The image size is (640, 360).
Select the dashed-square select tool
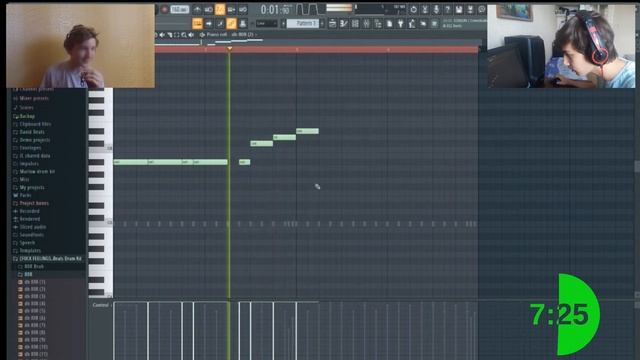coord(177,35)
